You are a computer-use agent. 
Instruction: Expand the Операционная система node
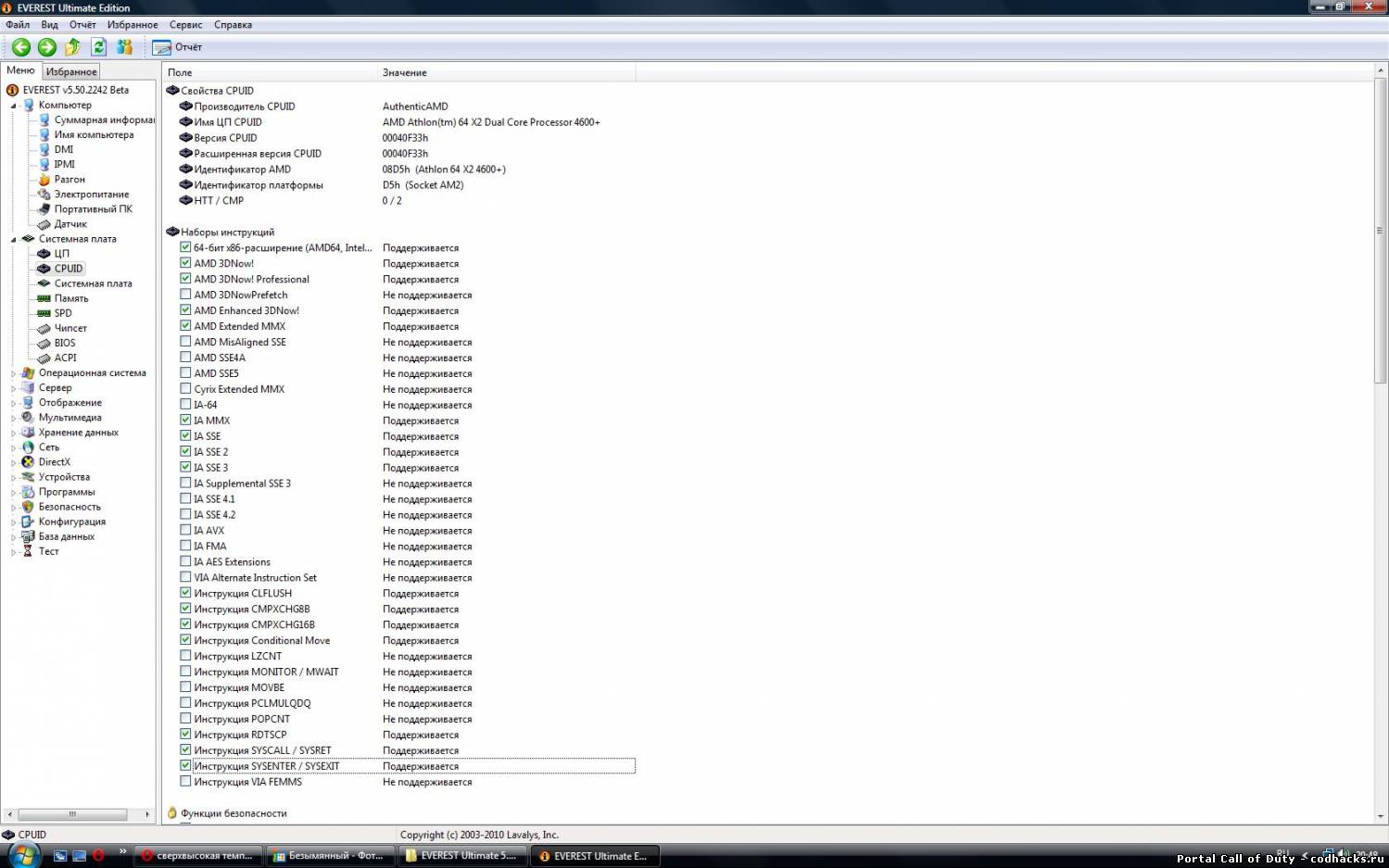pyautogui.click(x=14, y=373)
